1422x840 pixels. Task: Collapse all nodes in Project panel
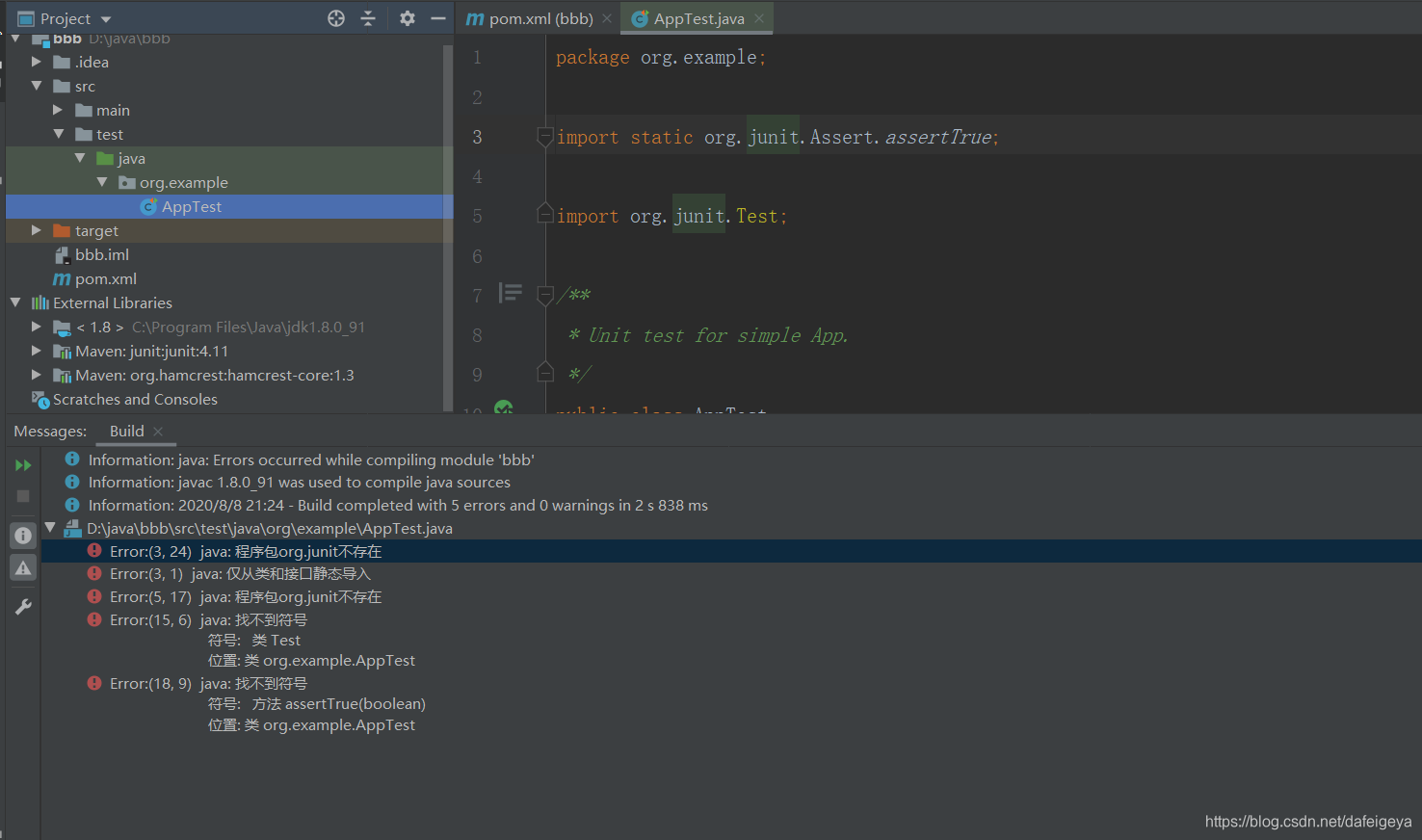[x=368, y=18]
